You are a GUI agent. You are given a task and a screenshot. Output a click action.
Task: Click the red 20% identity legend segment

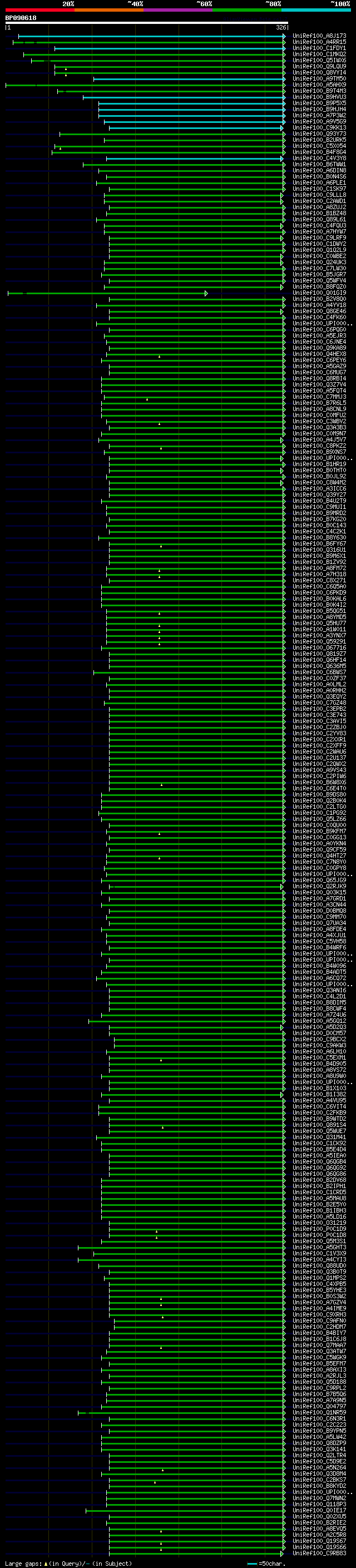(x=39, y=10)
